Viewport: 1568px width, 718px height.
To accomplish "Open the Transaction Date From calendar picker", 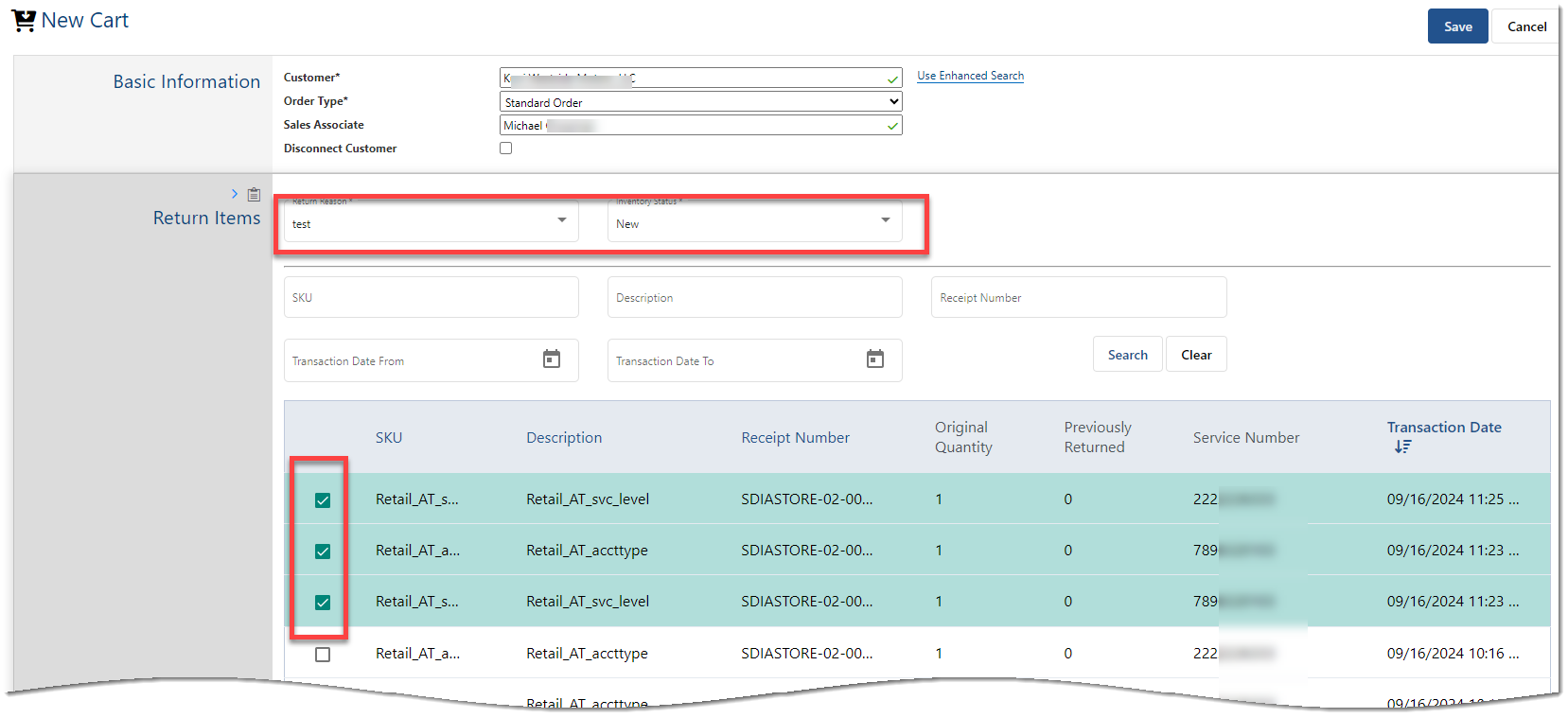I will pyautogui.click(x=552, y=359).
